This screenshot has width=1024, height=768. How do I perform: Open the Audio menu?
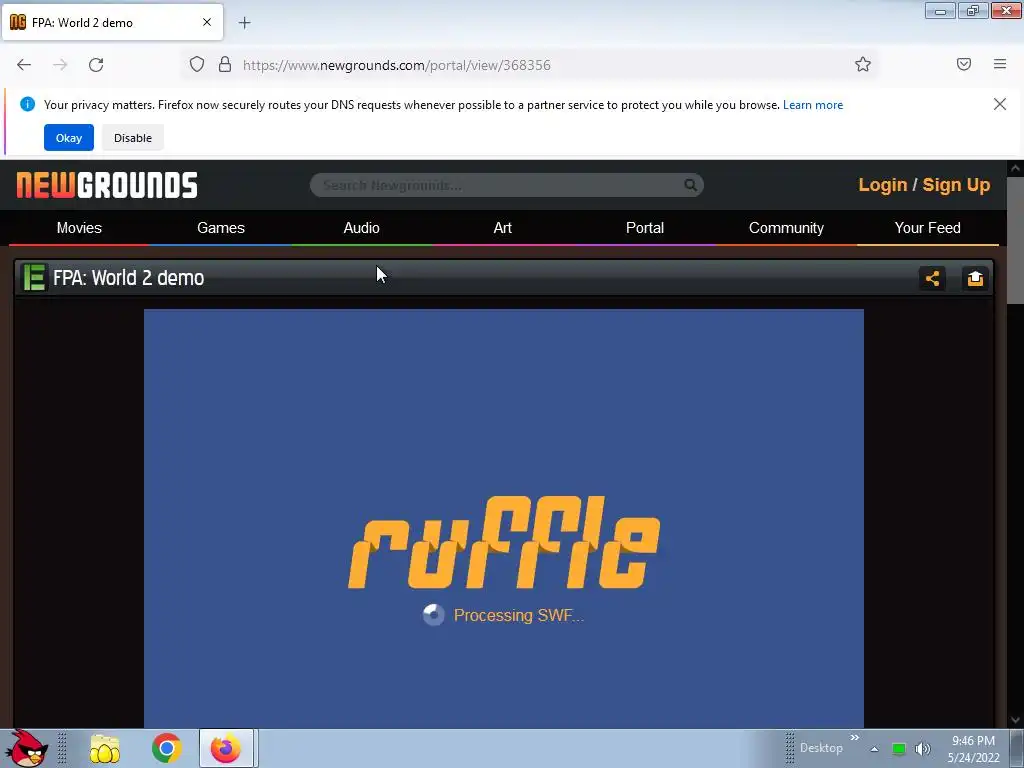pyautogui.click(x=362, y=228)
